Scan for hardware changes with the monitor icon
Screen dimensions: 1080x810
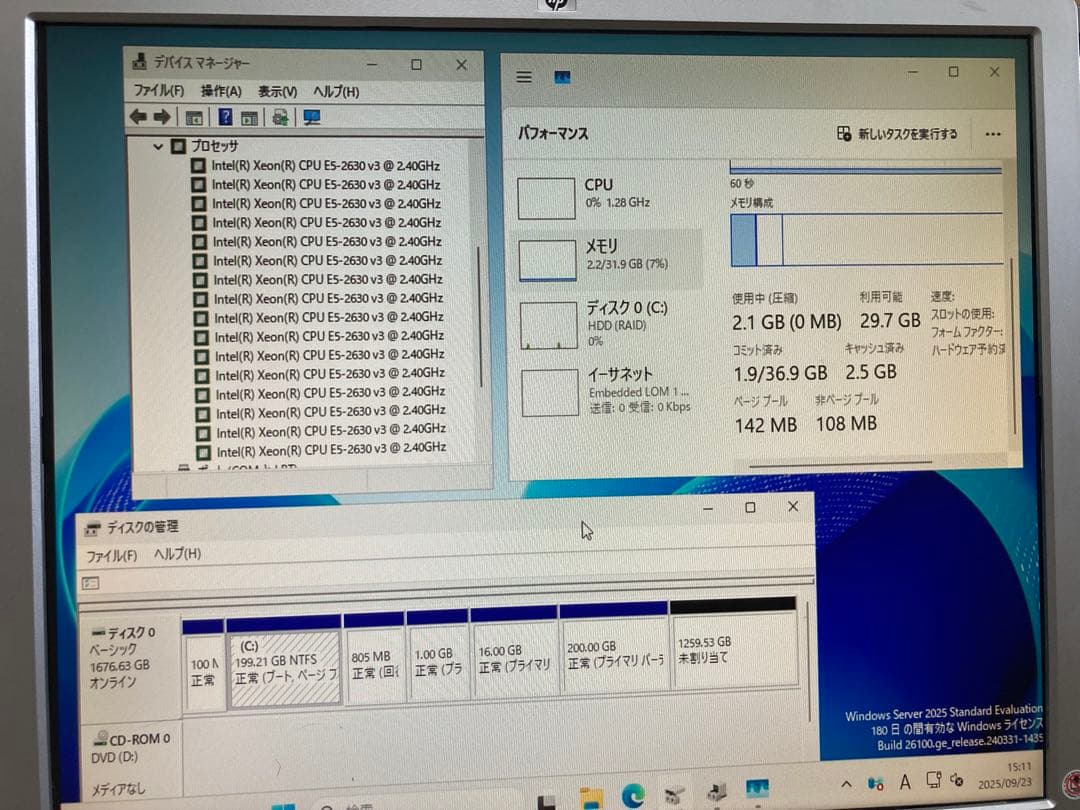(x=311, y=117)
